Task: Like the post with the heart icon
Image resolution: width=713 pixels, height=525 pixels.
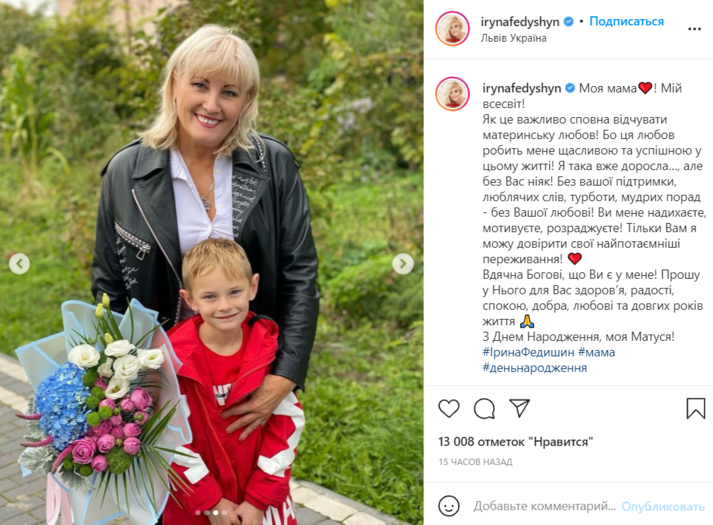Action: tap(449, 408)
